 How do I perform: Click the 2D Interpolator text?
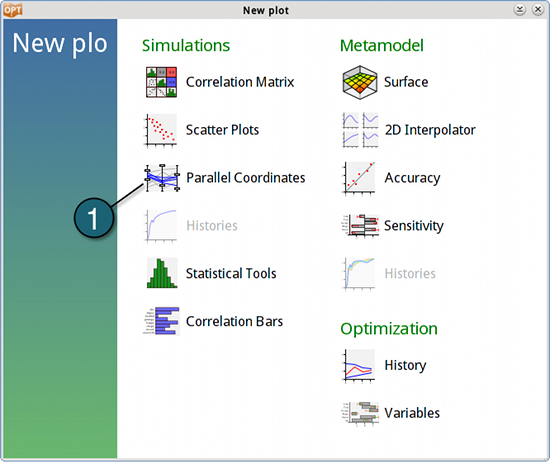click(430, 130)
